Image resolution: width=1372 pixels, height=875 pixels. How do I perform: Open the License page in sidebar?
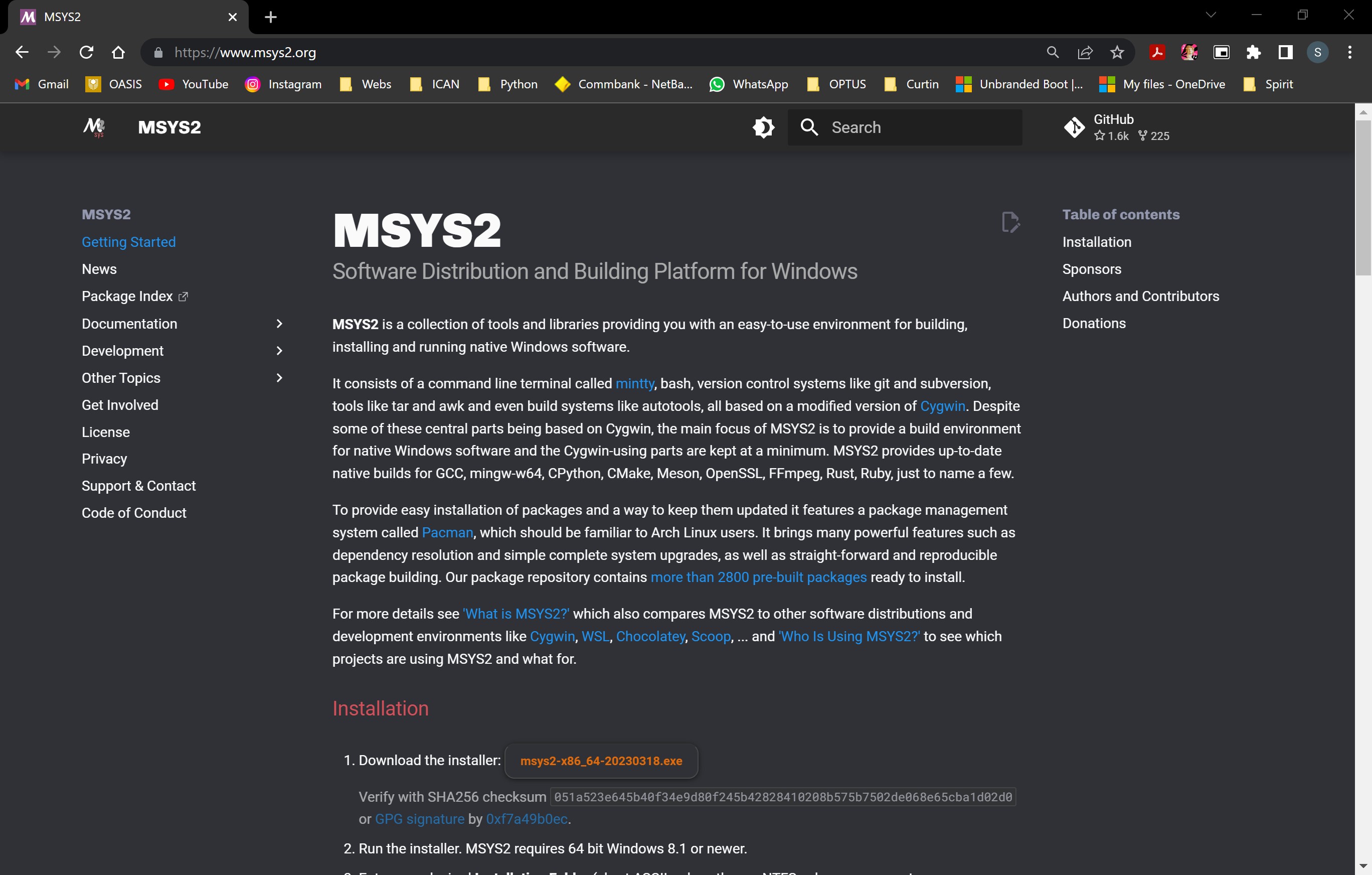[x=105, y=432]
